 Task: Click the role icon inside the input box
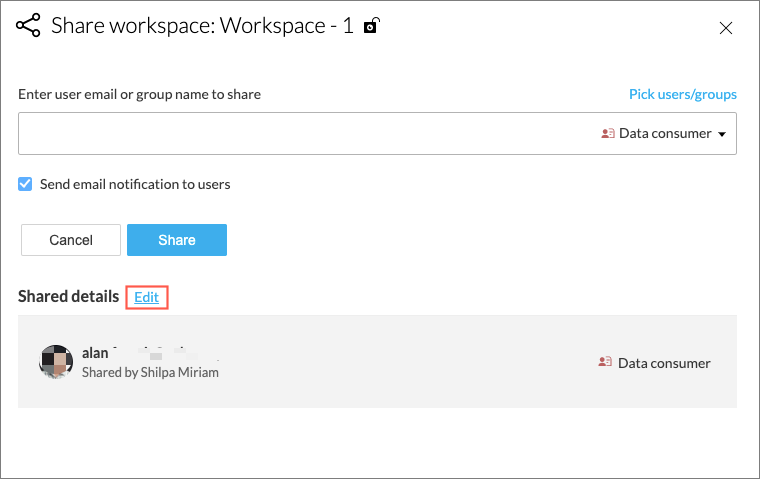[607, 134]
